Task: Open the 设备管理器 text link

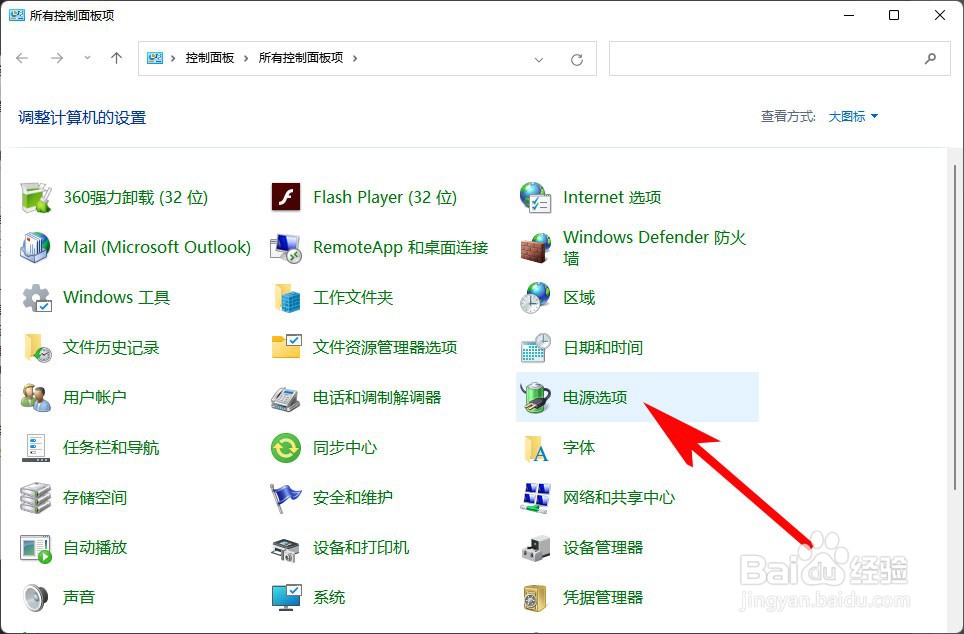Action: (603, 547)
